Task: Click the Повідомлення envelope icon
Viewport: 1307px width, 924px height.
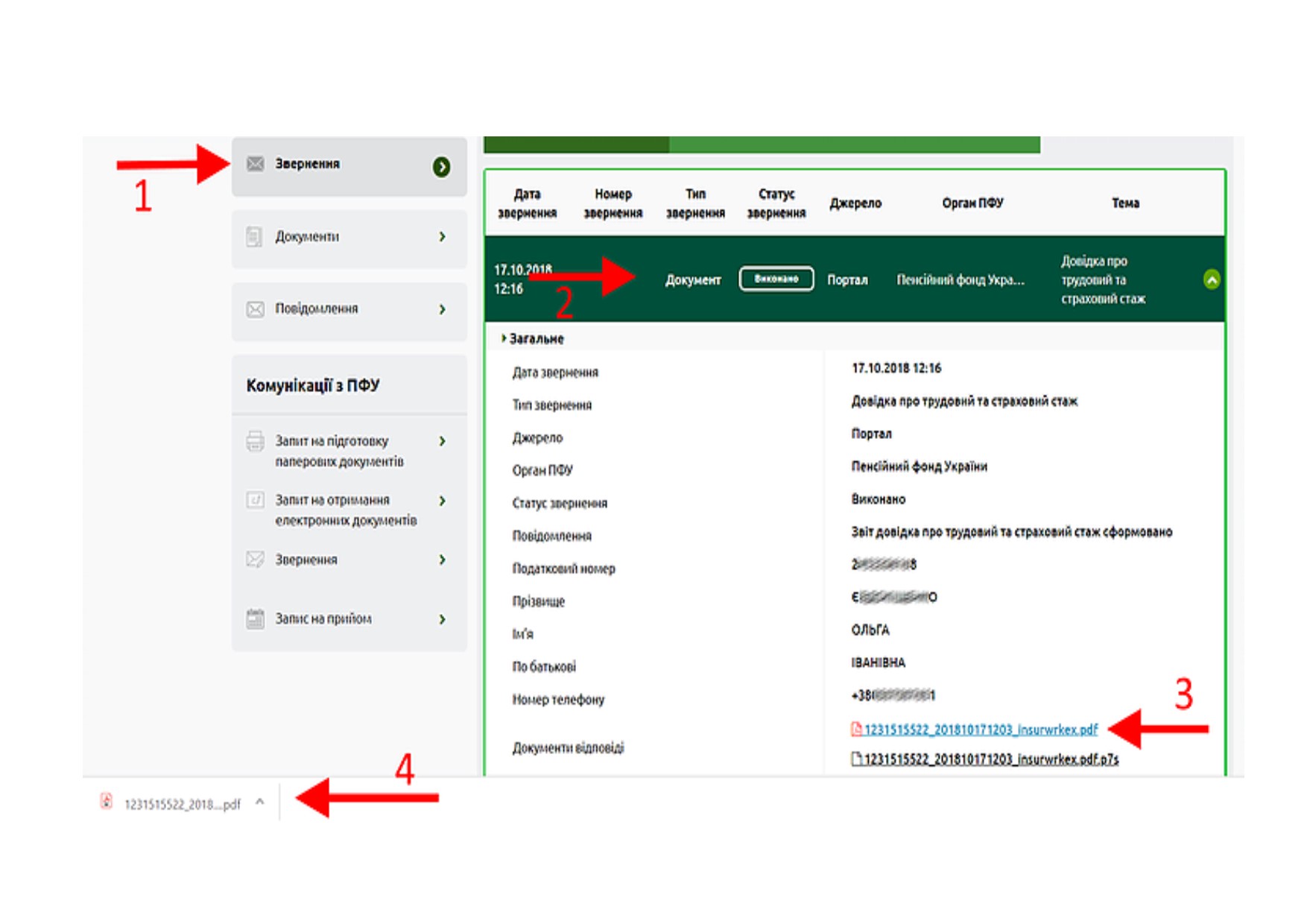Action: click(x=255, y=309)
